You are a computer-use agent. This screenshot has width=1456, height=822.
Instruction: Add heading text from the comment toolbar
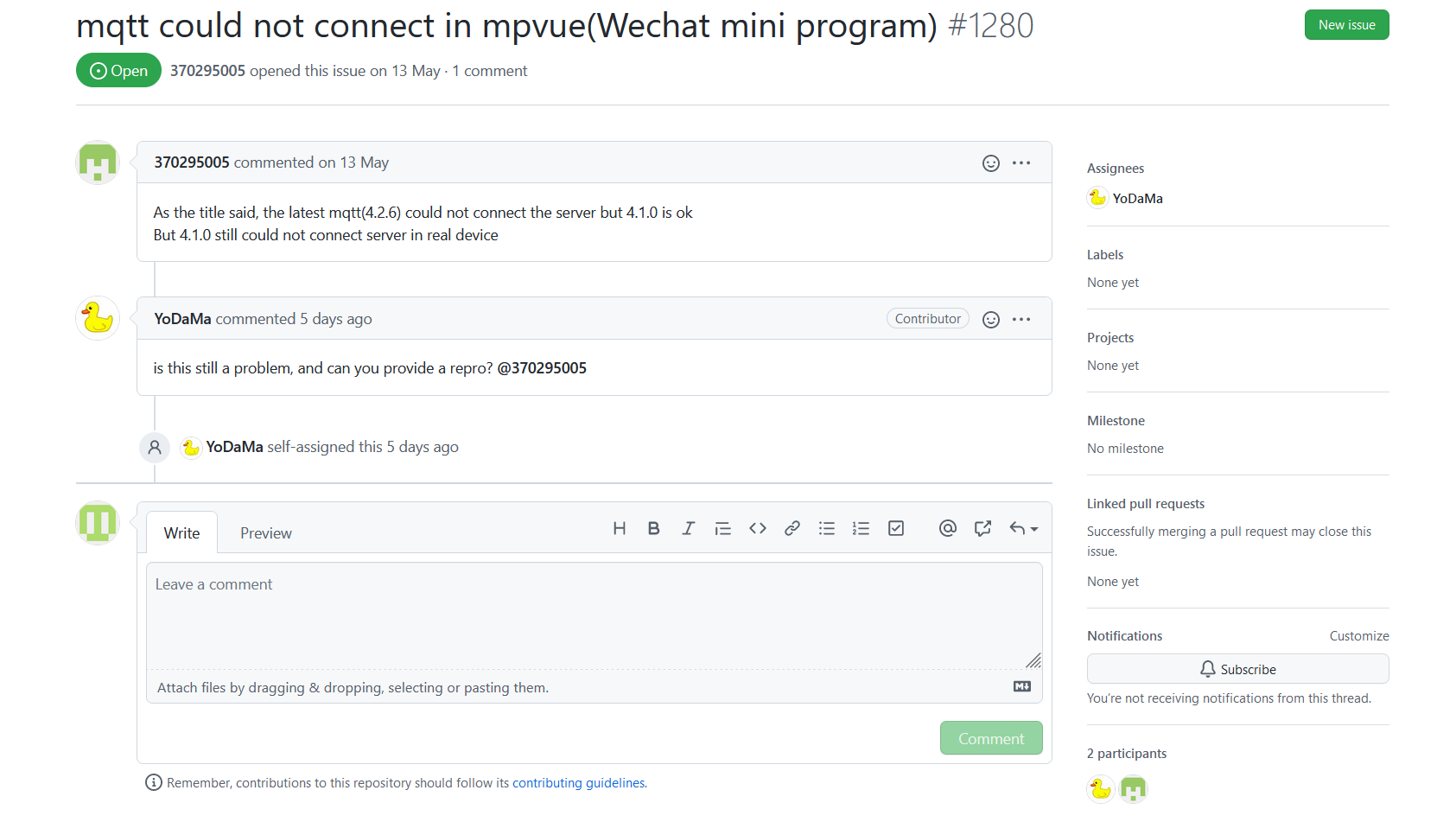619,528
